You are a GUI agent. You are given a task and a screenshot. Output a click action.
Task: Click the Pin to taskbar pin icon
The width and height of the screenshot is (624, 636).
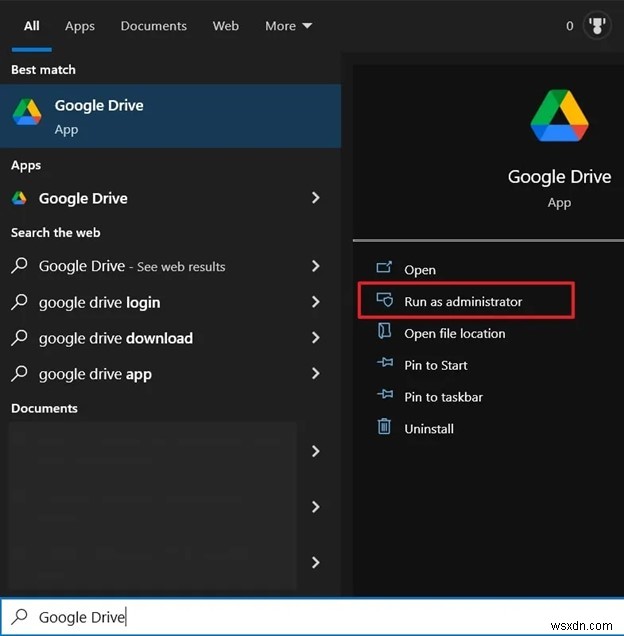(x=385, y=394)
